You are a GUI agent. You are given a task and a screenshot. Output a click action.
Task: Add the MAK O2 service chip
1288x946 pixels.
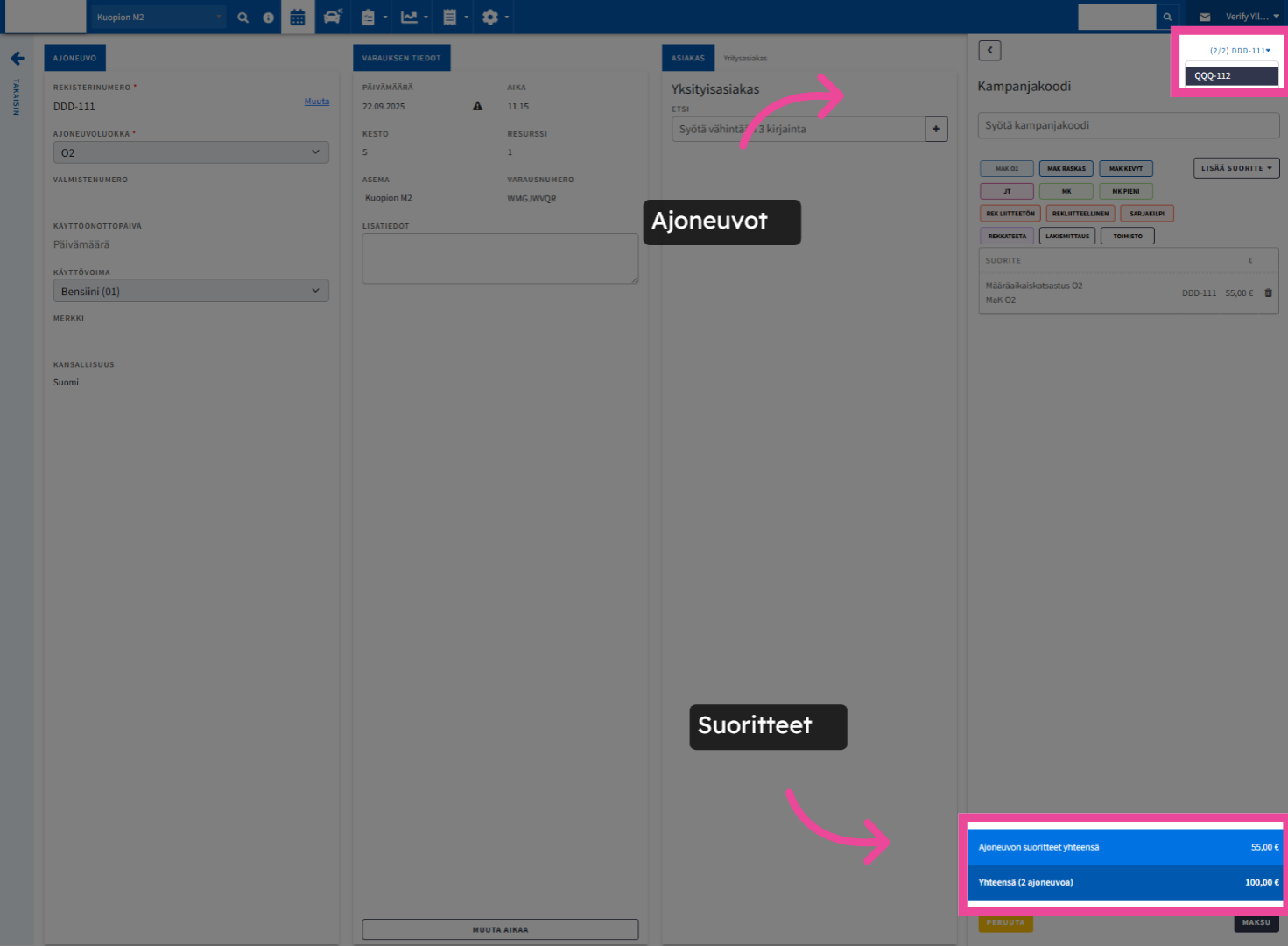(1007, 168)
